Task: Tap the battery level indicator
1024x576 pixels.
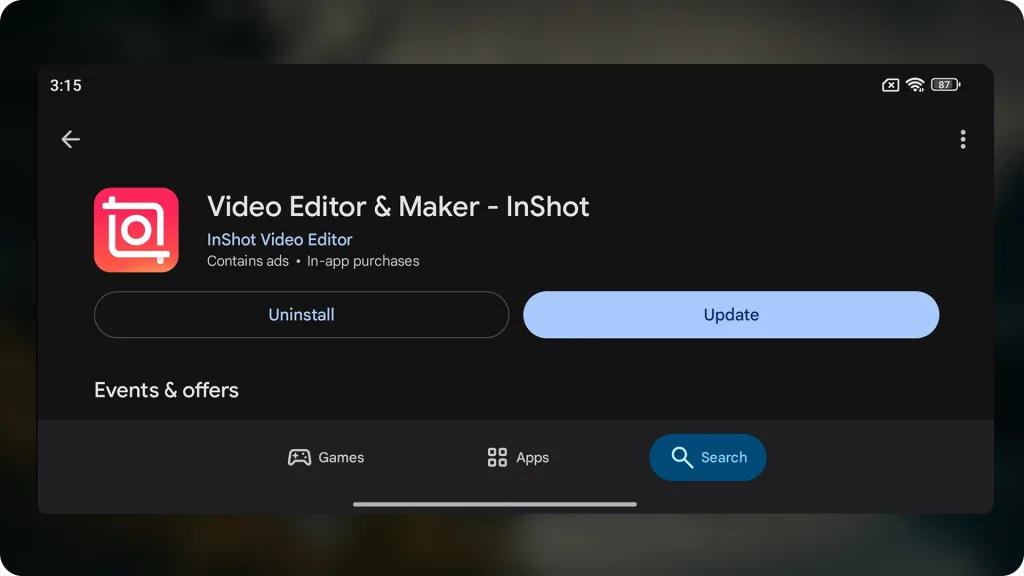Action: pyautogui.click(x=945, y=86)
